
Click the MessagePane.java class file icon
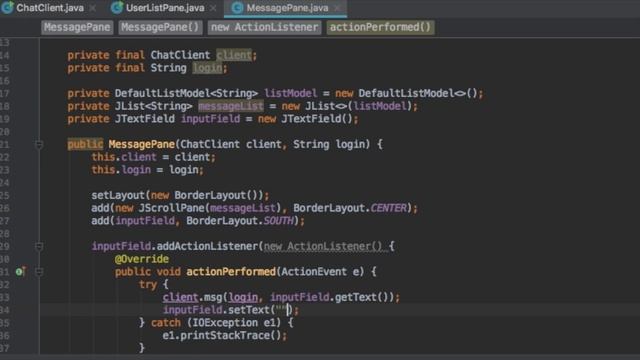click(x=237, y=7)
